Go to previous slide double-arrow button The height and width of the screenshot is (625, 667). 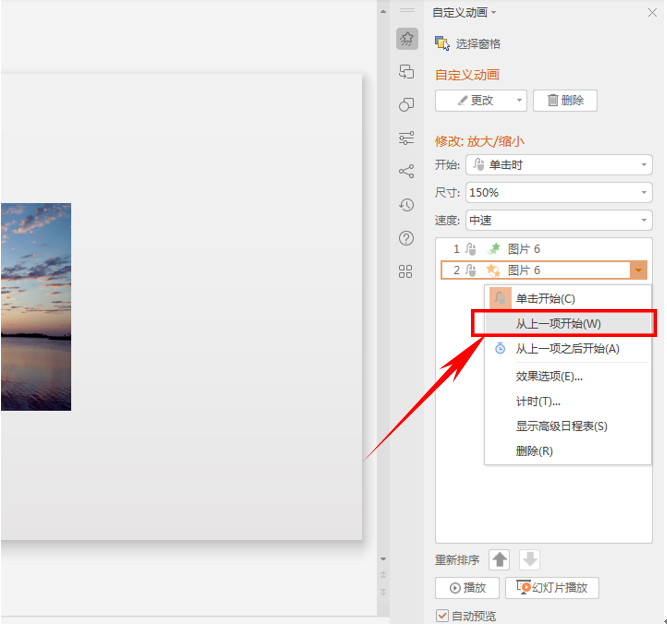383,575
